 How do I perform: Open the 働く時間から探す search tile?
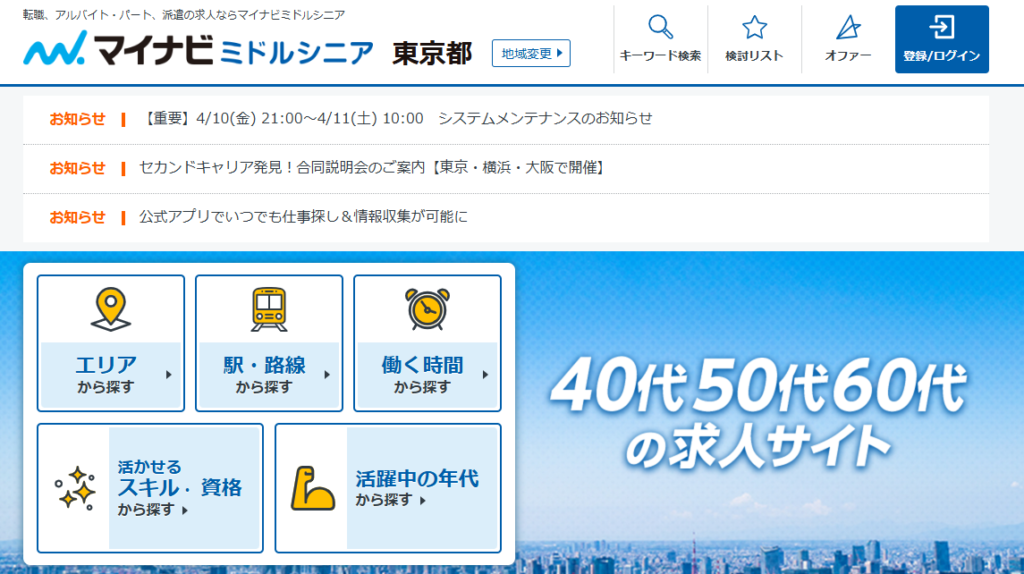[x=427, y=374]
